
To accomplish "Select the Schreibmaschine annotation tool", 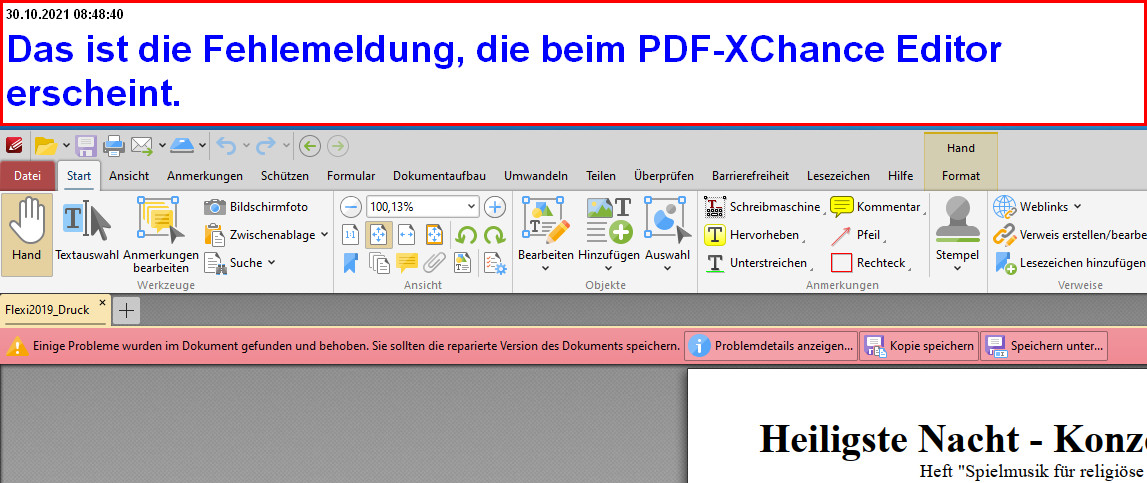I will point(762,207).
